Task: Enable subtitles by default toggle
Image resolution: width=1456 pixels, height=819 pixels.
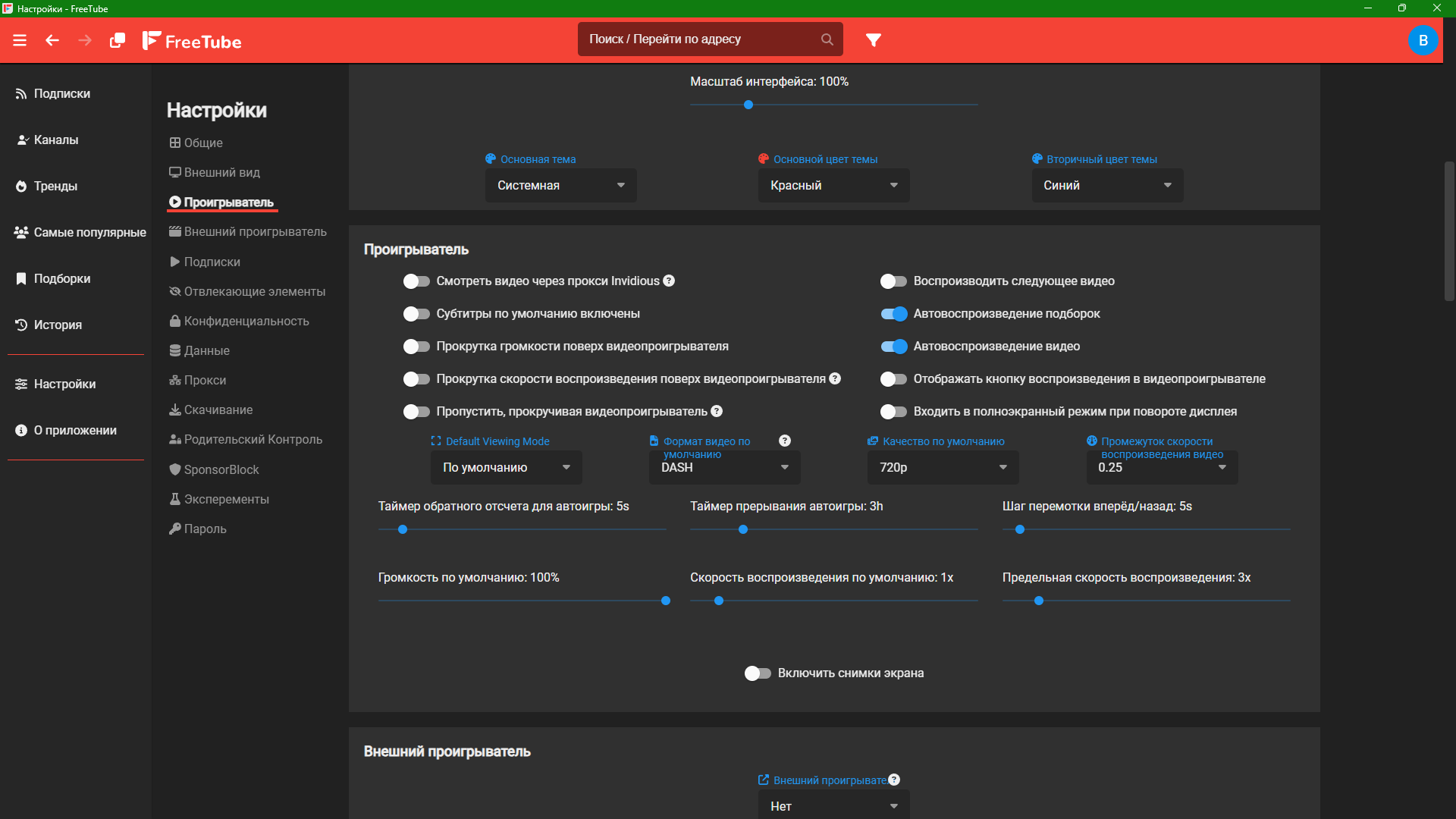Action: tap(416, 314)
